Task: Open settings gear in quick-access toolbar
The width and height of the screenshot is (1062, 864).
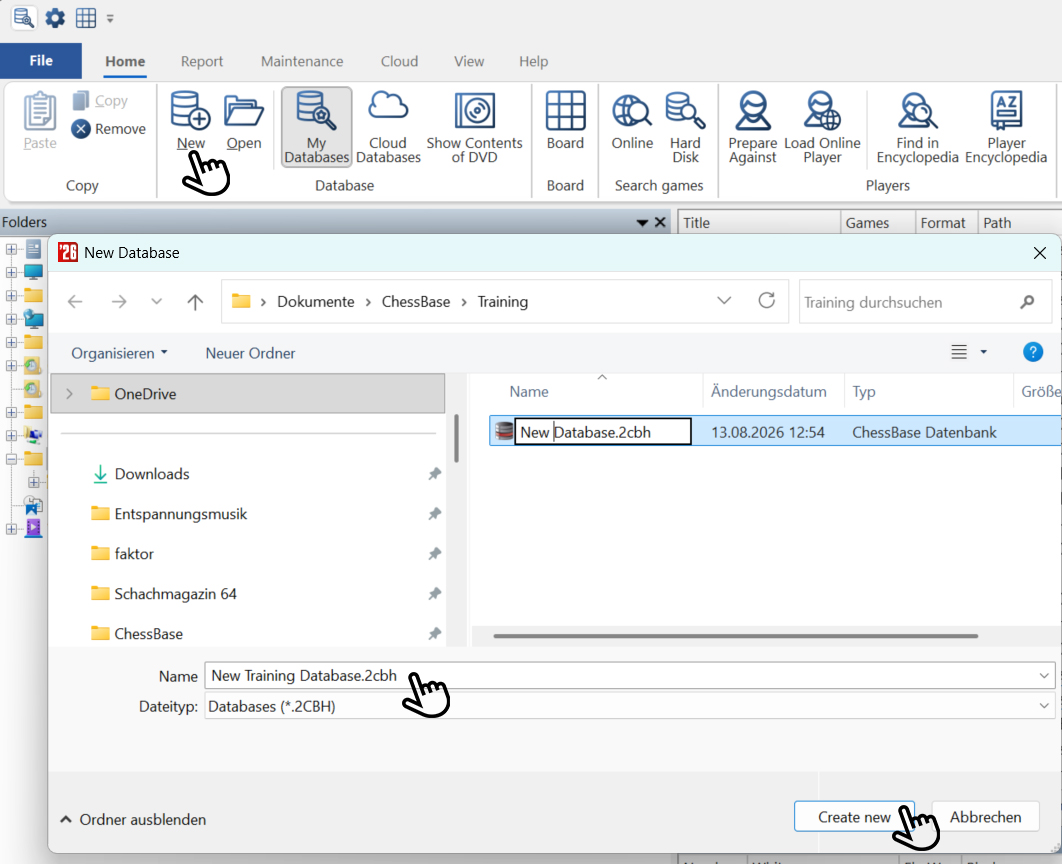Action: (55, 18)
